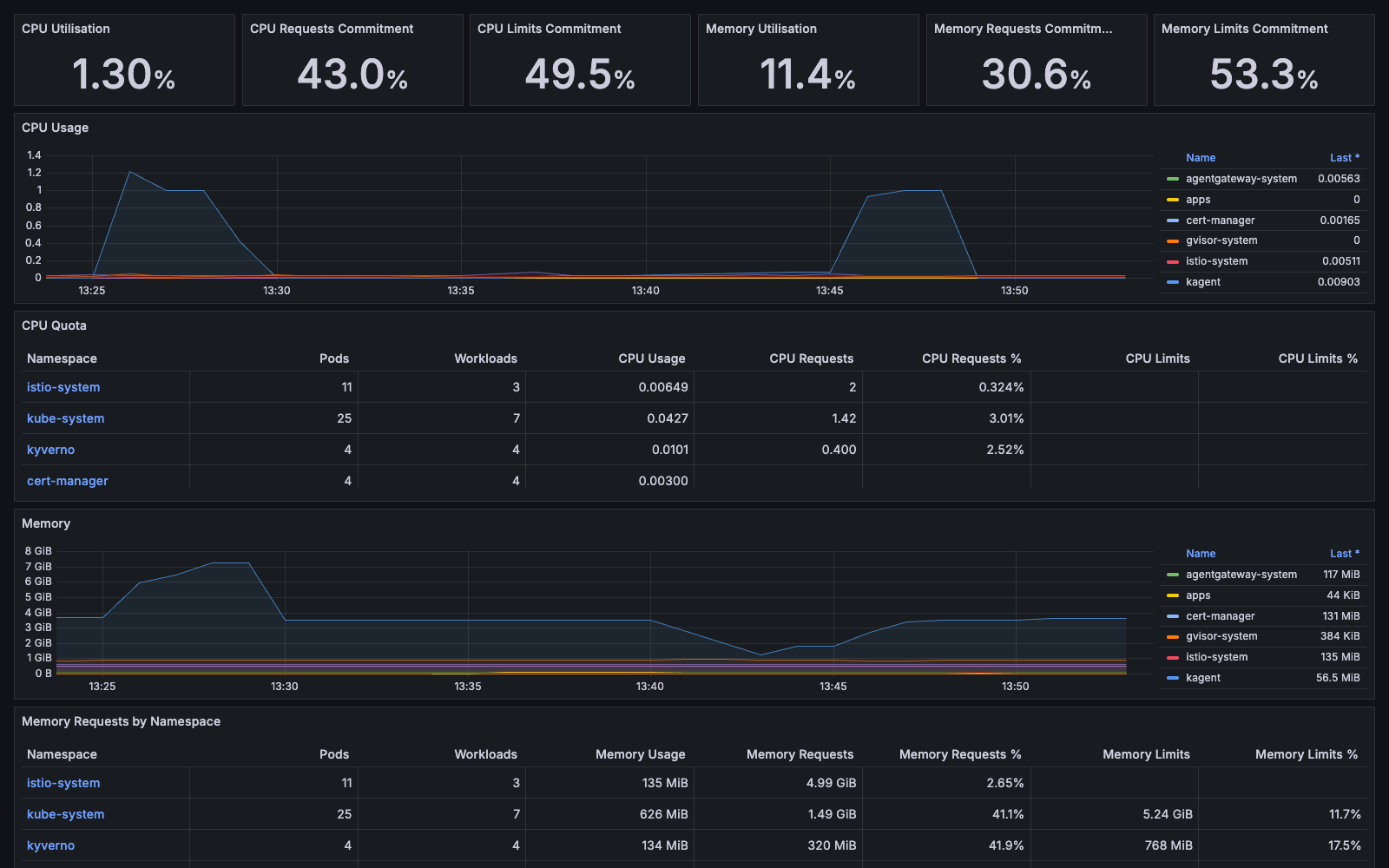This screenshot has width=1389, height=868.
Task: Sort memory table by Memory Usage column
Action: [641, 754]
